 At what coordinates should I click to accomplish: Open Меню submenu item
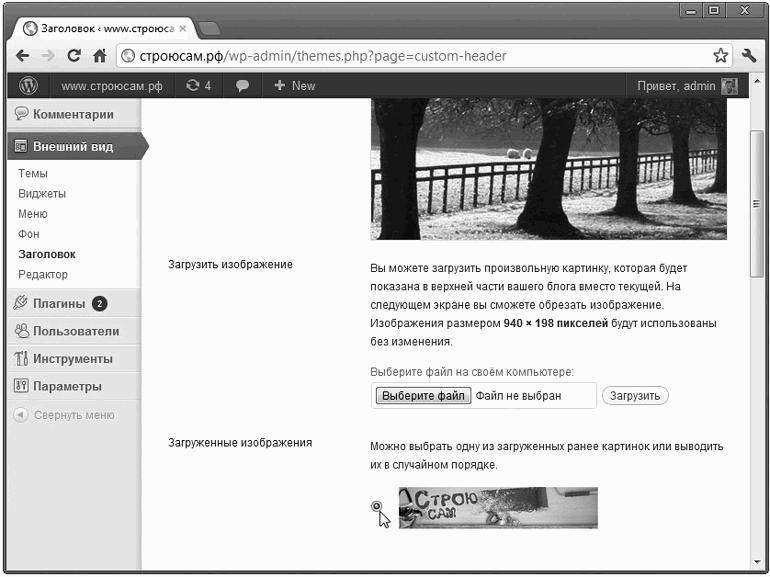click(33, 214)
